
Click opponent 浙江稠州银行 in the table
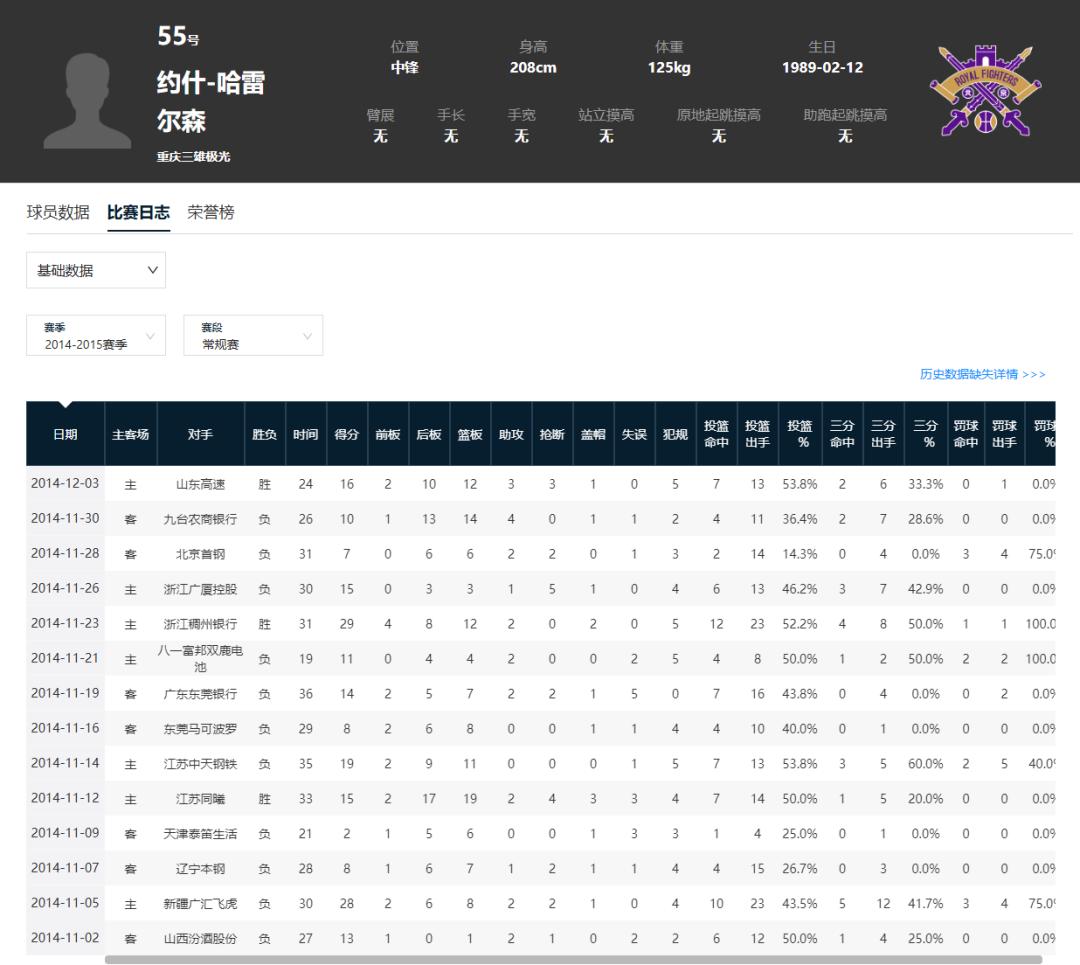(x=200, y=624)
